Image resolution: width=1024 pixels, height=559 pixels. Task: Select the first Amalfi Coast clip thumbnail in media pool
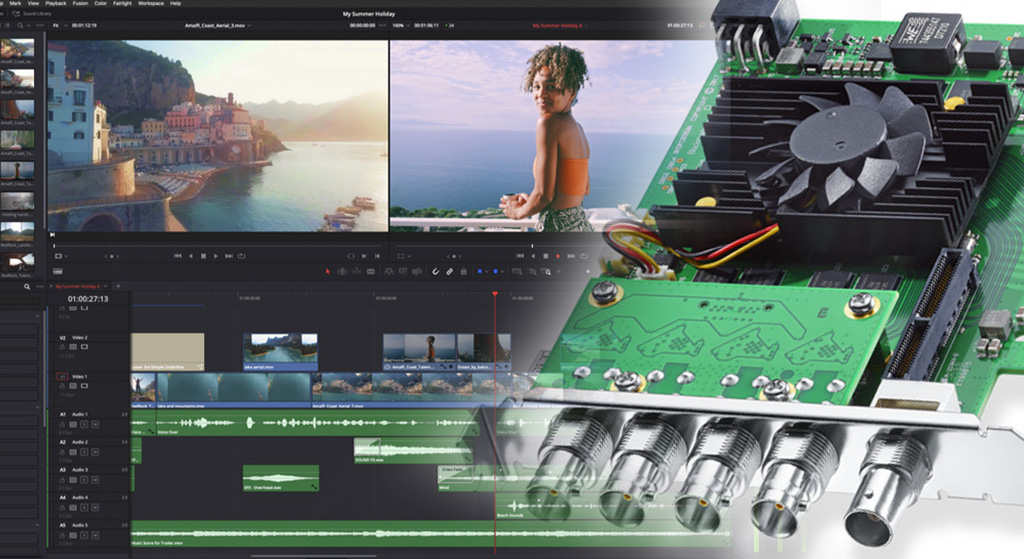[18, 48]
